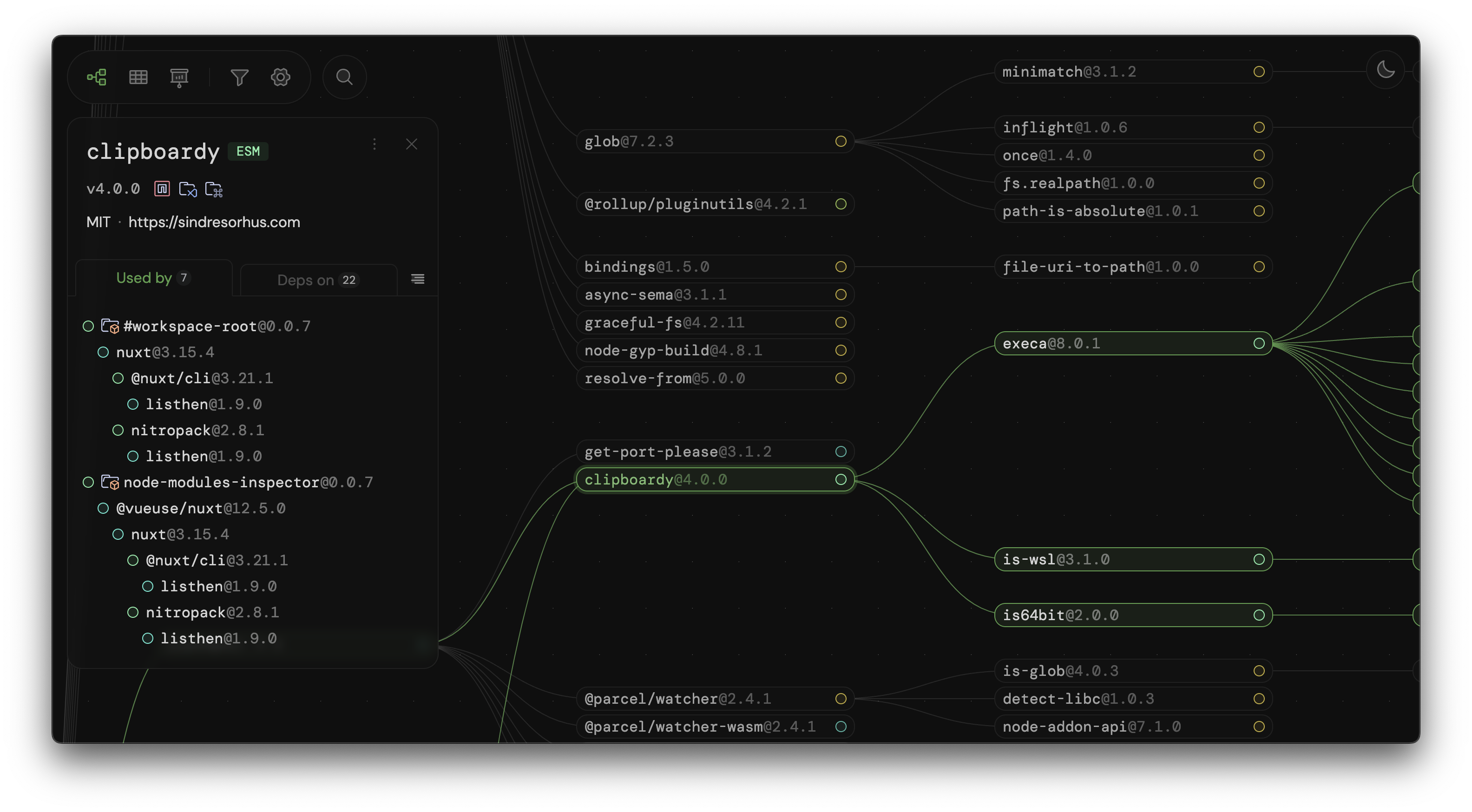Toggle the tree list view icon beside Deps on
The width and height of the screenshot is (1472, 812).
[418, 279]
